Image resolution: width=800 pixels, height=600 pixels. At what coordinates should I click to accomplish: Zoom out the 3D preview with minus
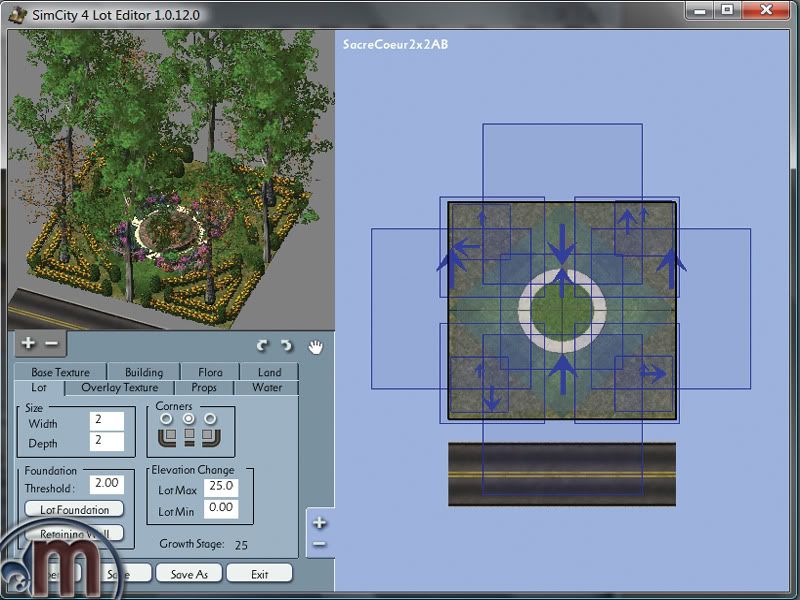tap(52, 343)
